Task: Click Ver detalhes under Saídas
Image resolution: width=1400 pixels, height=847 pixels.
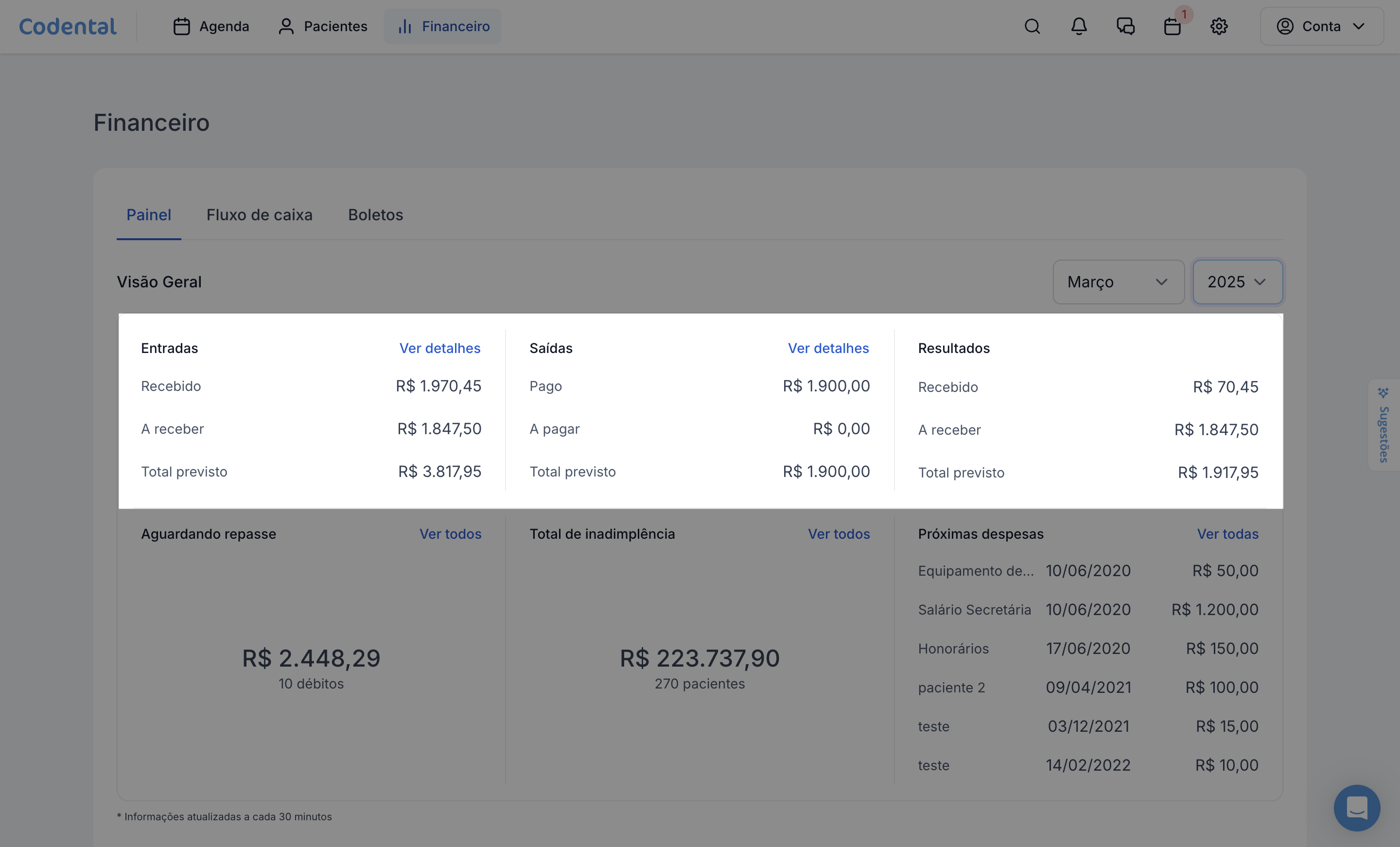Action: pyautogui.click(x=828, y=348)
